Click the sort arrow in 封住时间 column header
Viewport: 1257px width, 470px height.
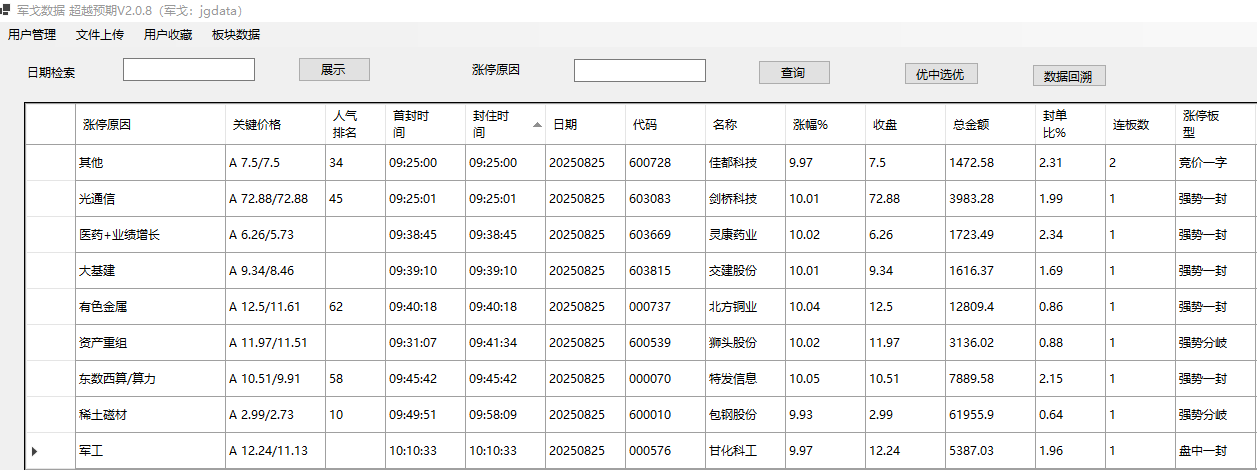click(x=537, y=125)
